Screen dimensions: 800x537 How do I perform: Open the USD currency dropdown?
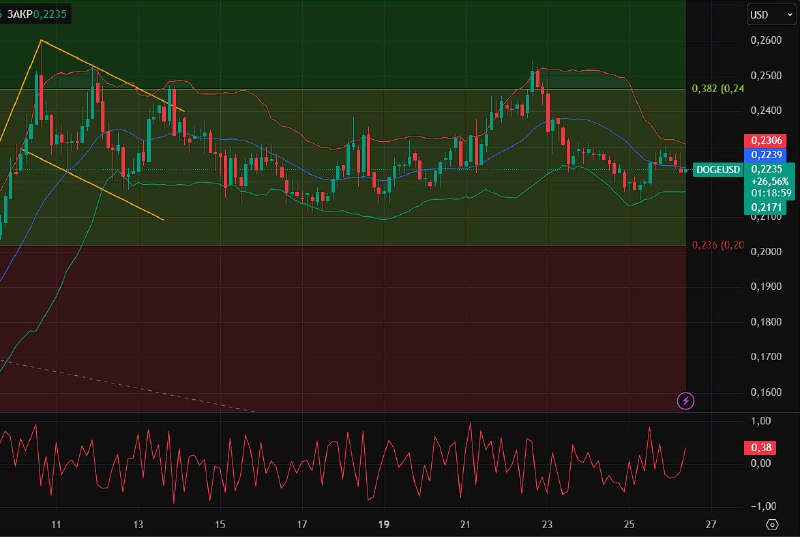click(x=771, y=15)
